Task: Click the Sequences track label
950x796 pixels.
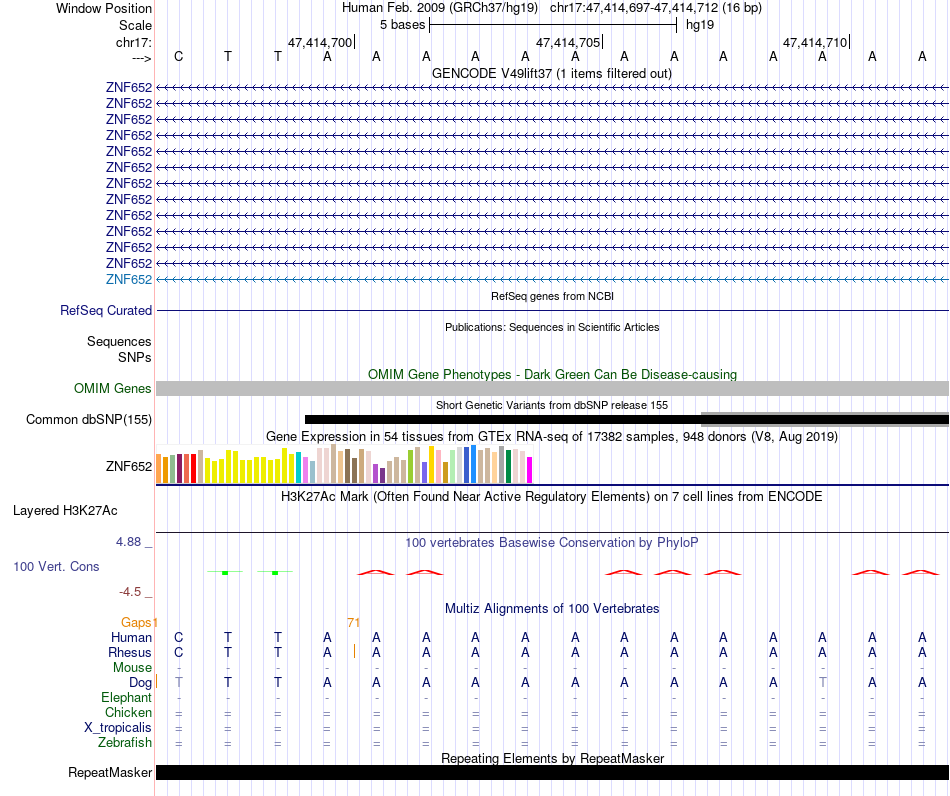Action: coord(119,341)
